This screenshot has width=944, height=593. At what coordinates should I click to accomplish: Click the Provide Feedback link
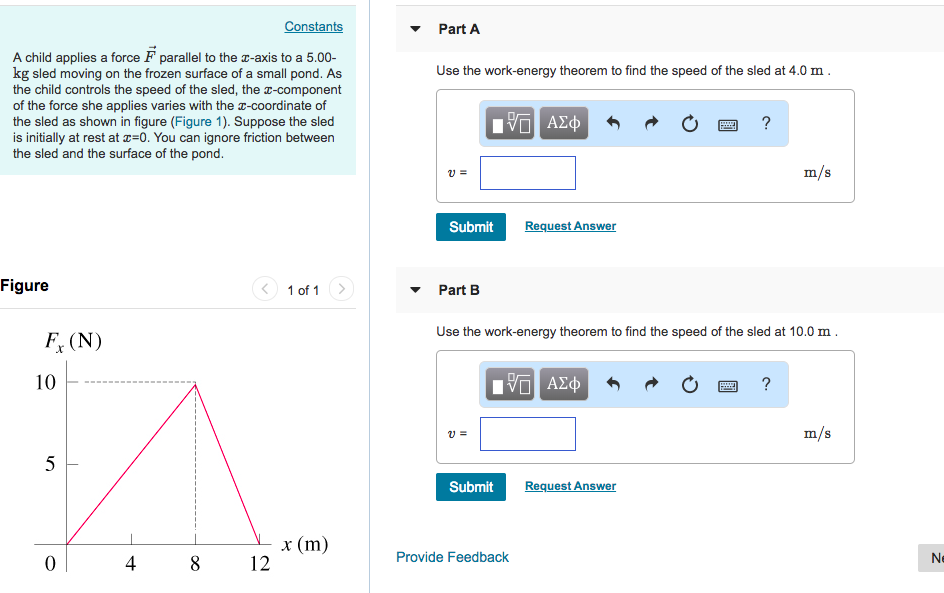(452, 557)
